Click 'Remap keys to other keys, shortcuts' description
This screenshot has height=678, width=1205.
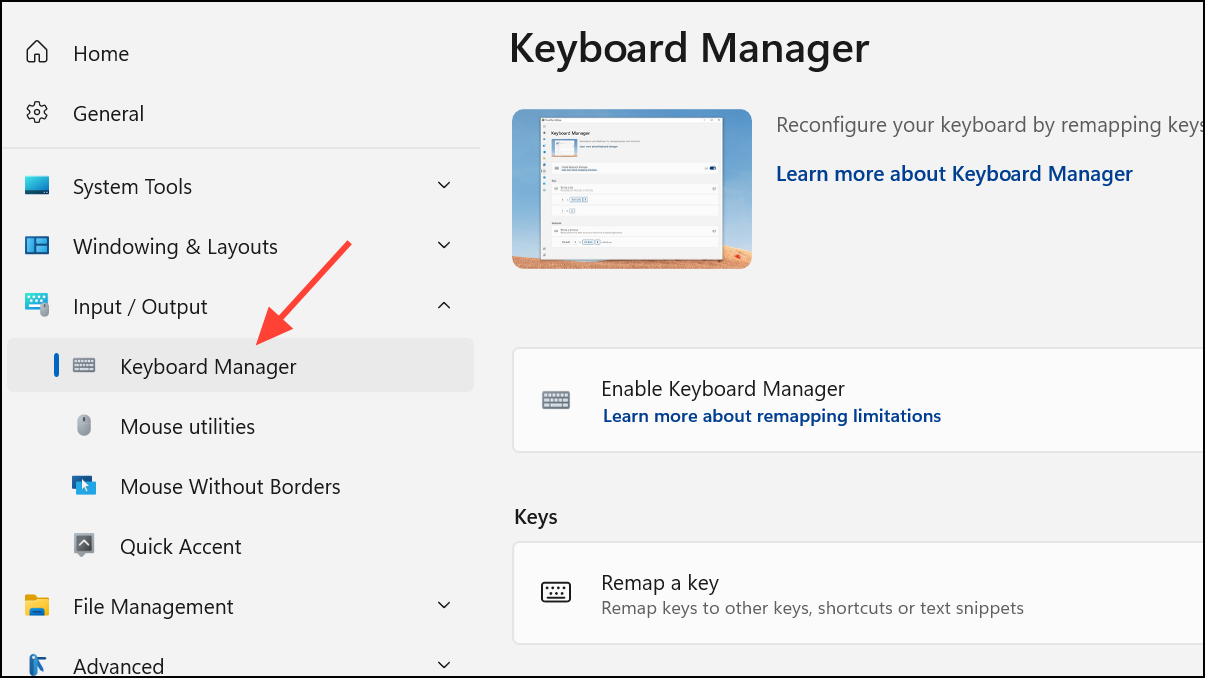coord(812,608)
